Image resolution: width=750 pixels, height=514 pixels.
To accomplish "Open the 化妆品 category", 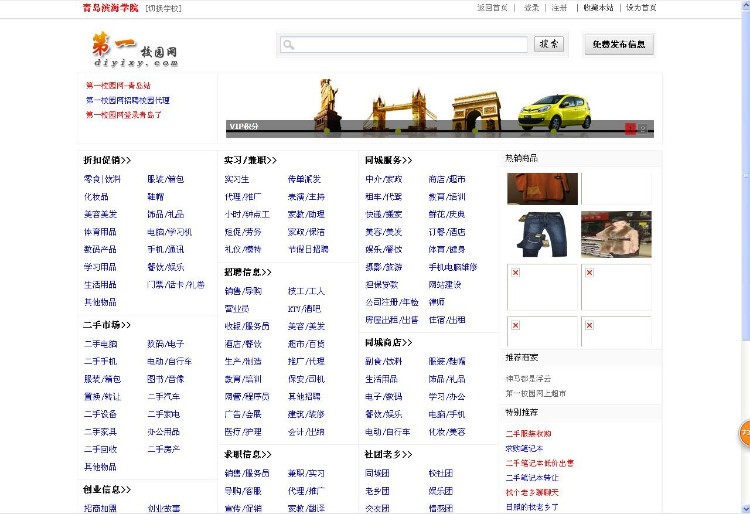I will coord(96,197).
